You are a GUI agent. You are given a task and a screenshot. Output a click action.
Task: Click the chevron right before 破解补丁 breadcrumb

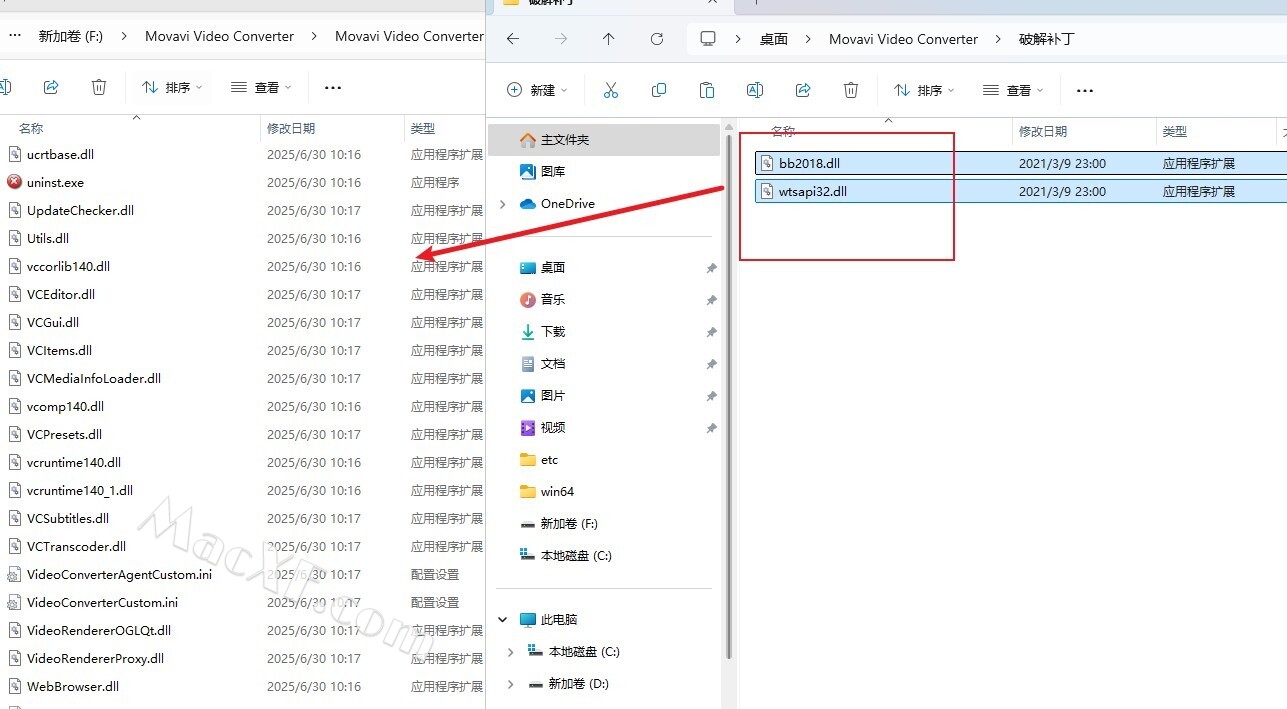point(998,39)
